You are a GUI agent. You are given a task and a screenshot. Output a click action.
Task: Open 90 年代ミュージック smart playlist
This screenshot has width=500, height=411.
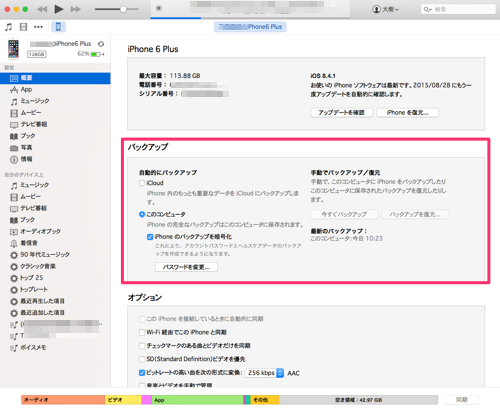coord(55,255)
